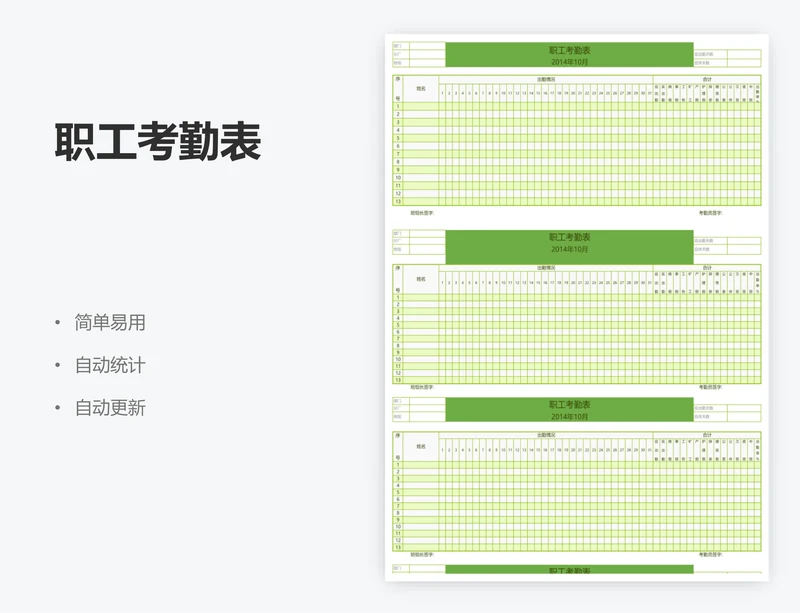Select the 自动统计 bullet text

point(110,365)
